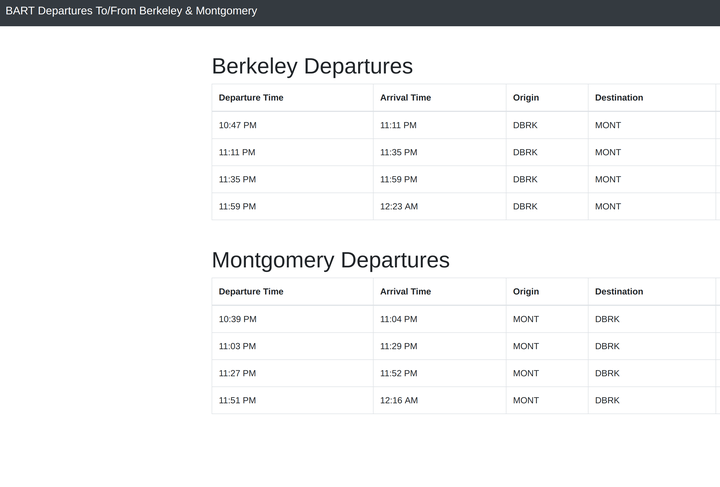Click Origin header in Montgomery table

pyautogui.click(x=526, y=292)
